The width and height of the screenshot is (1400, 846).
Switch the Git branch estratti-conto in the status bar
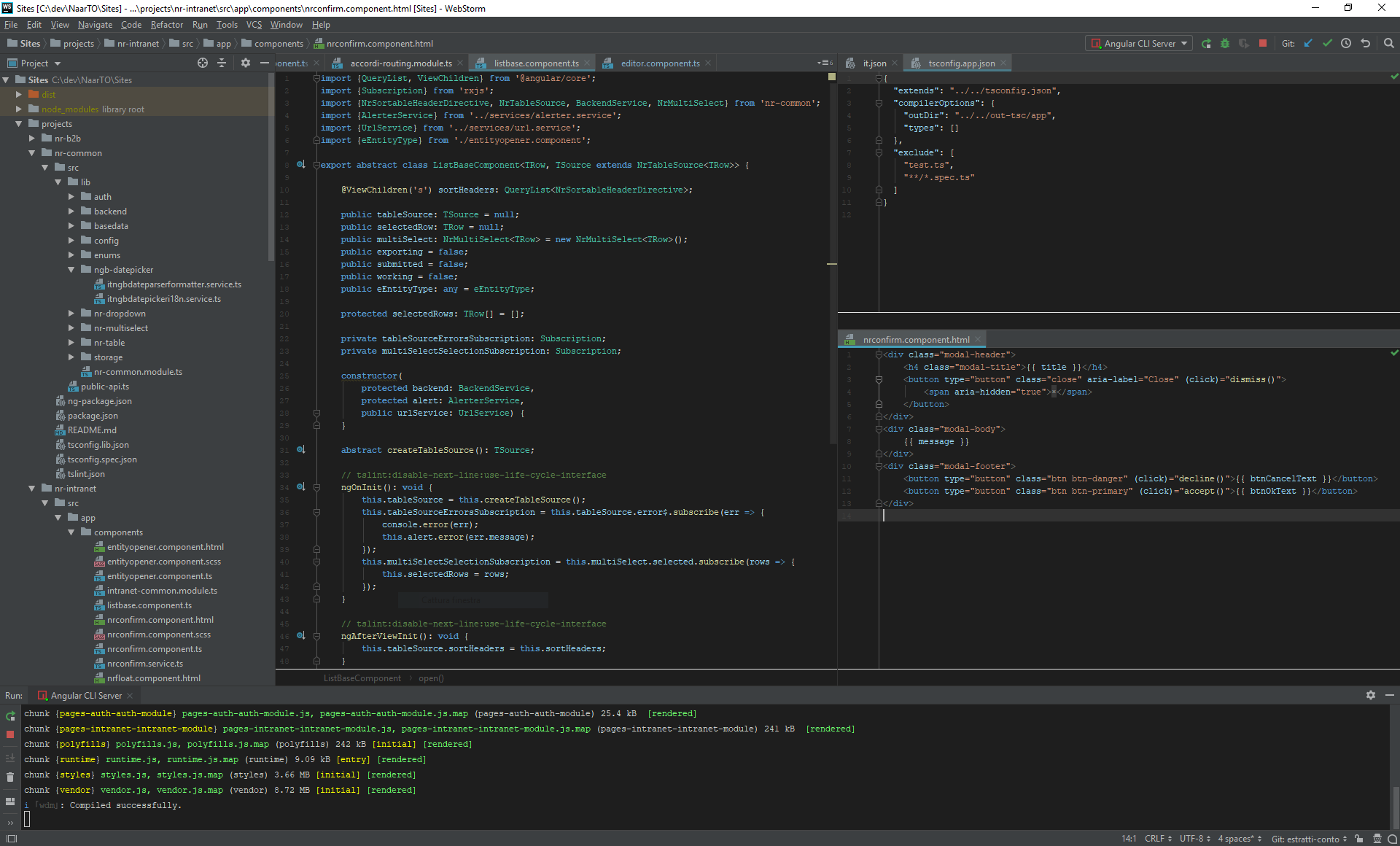1309,839
